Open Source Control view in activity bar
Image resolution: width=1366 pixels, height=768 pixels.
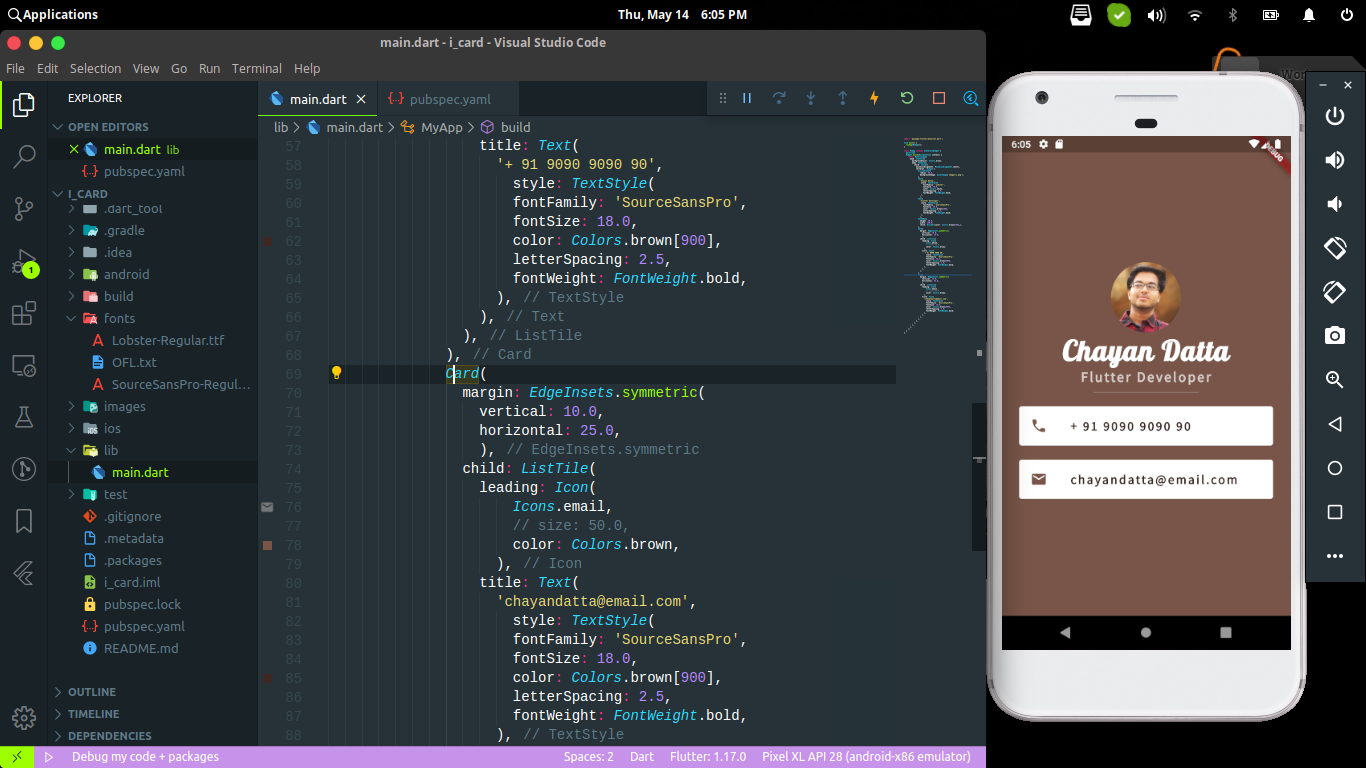click(x=24, y=208)
